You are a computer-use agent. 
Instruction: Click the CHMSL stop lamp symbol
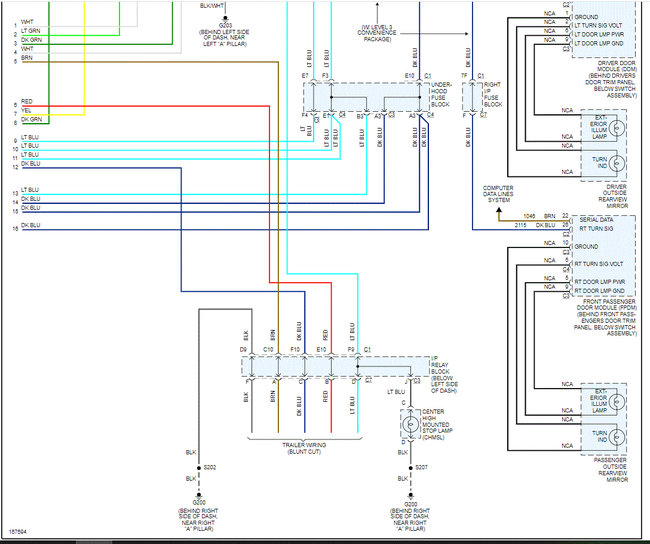[411, 424]
